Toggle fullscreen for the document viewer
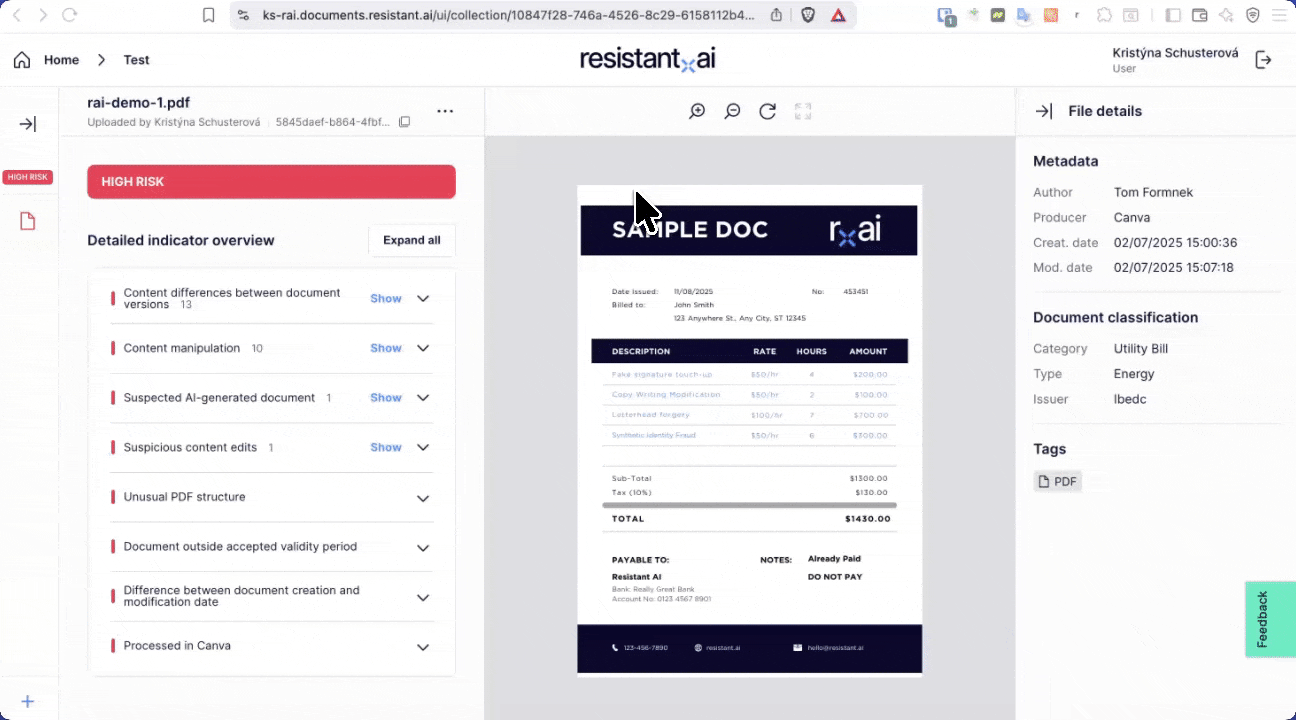The height and width of the screenshot is (720, 1296). point(803,111)
